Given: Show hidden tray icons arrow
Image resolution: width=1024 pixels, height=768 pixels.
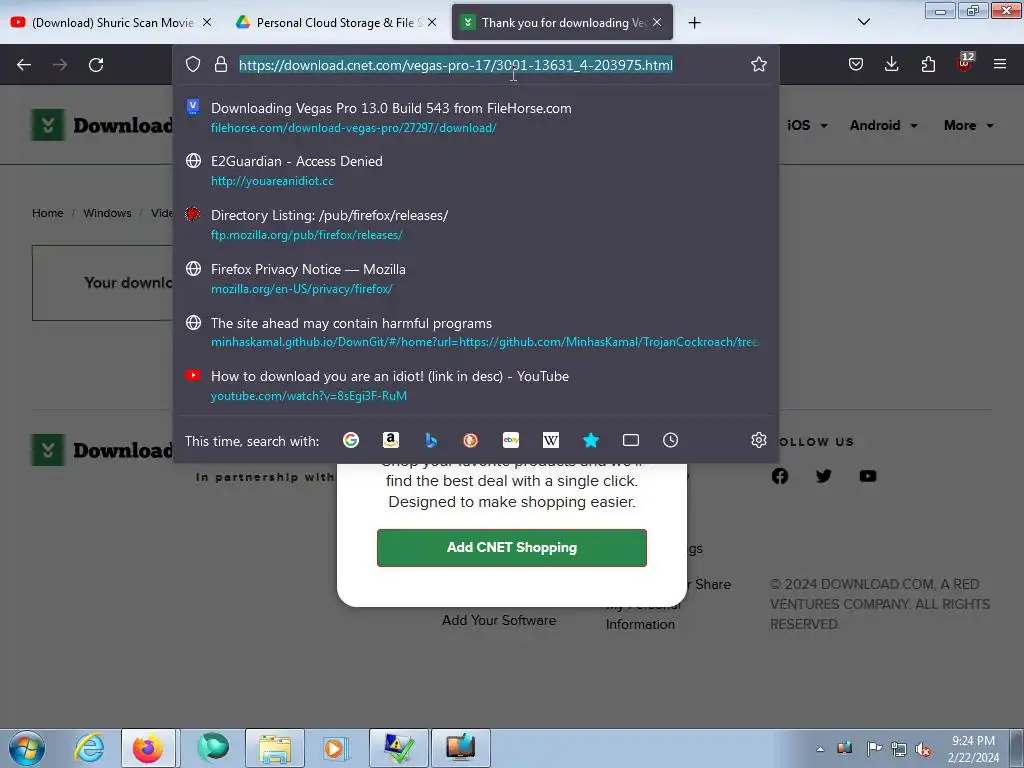Looking at the screenshot, I should tap(820, 749).
